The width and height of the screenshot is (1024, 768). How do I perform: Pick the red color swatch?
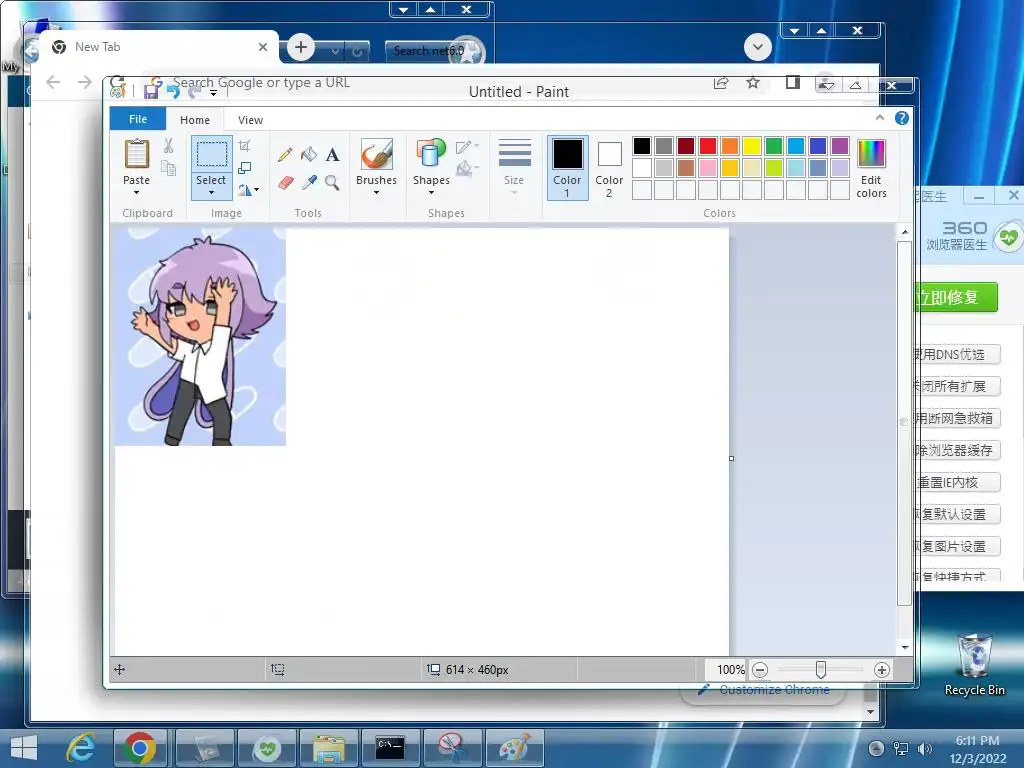708,146
